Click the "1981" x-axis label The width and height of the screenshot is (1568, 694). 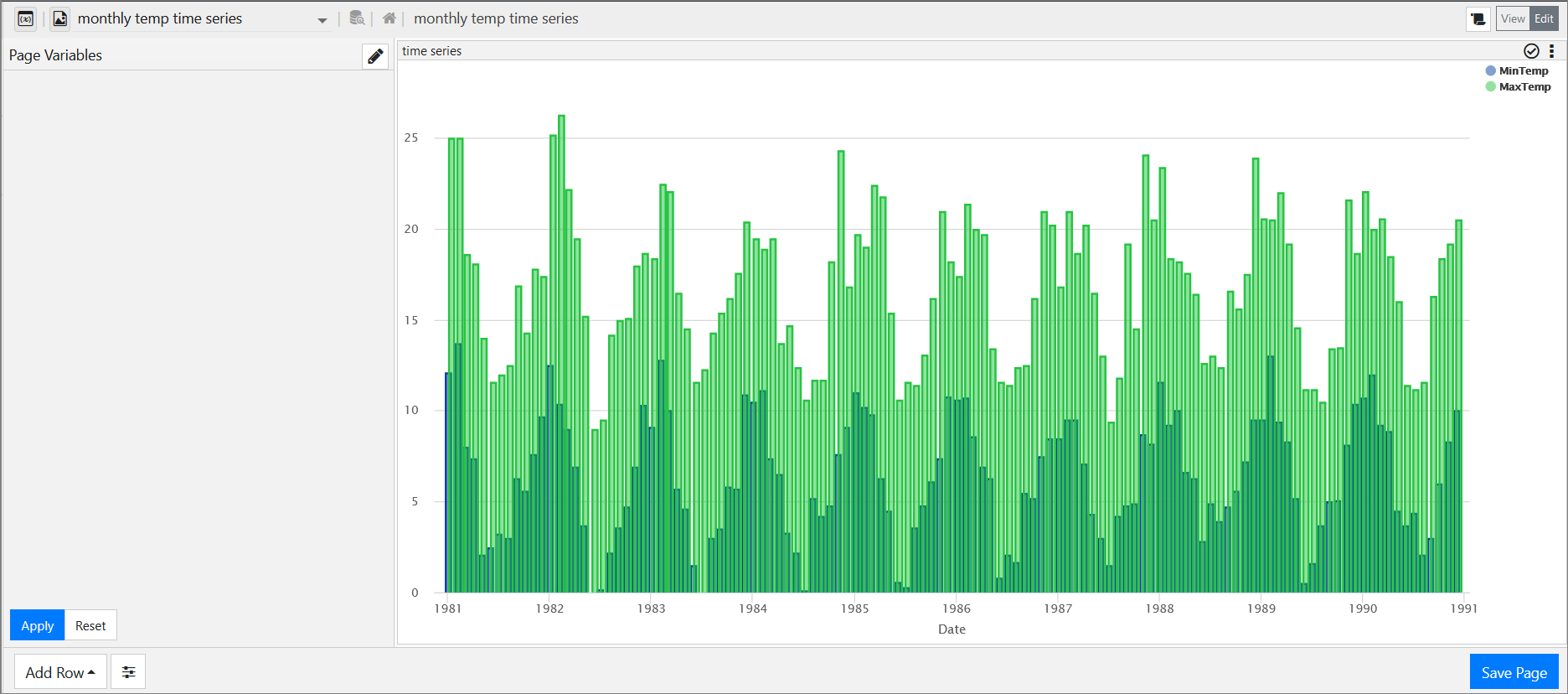tap(448, 609)
